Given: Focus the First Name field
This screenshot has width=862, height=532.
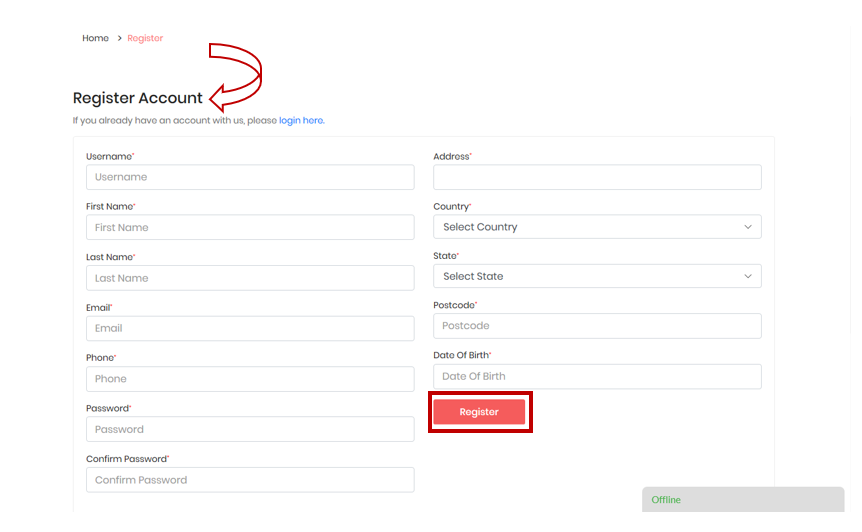Looking at the screenshot, I should click(250, 227).
